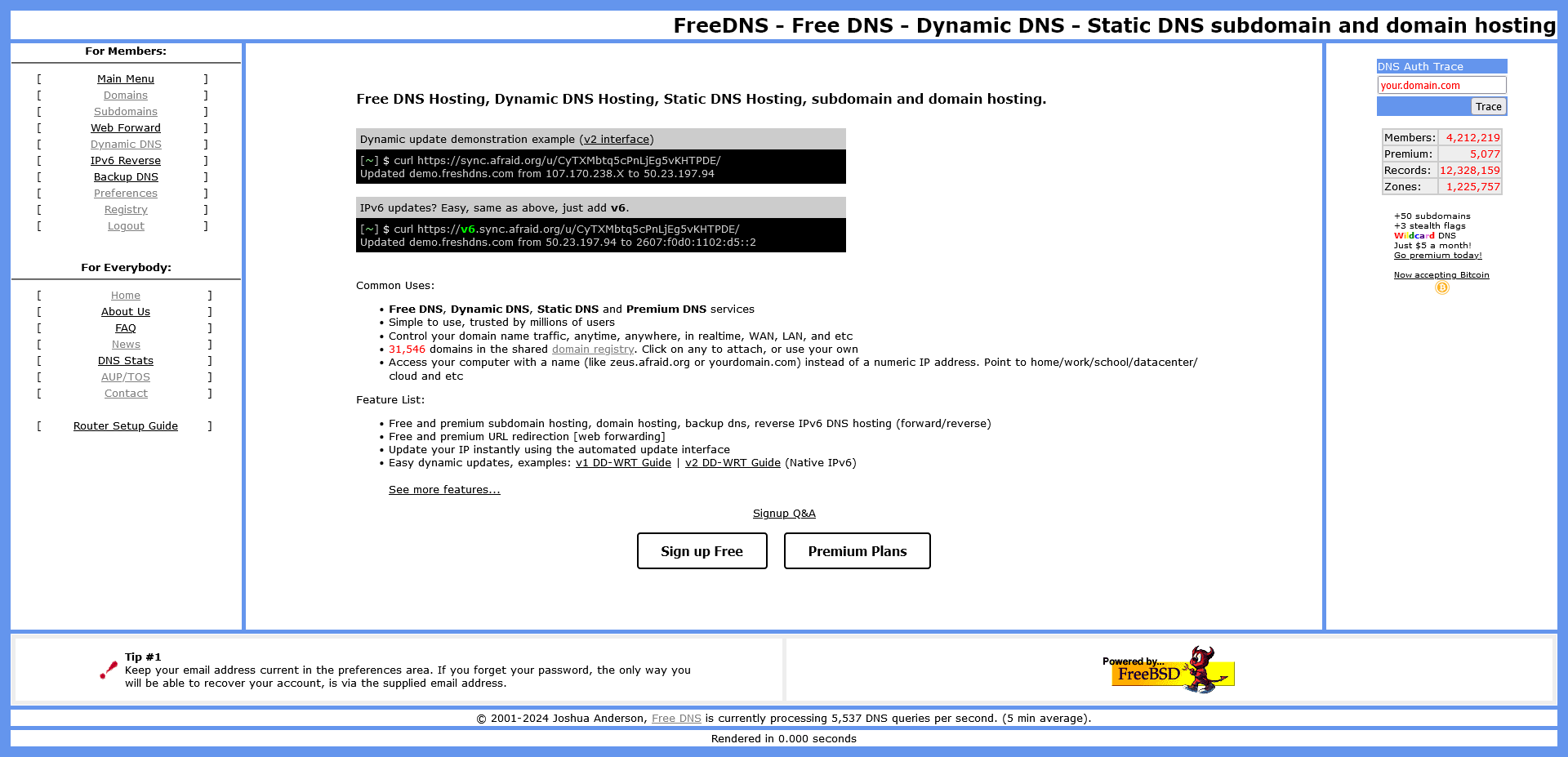Focus the your.domain.com input field

point(1441,85)
